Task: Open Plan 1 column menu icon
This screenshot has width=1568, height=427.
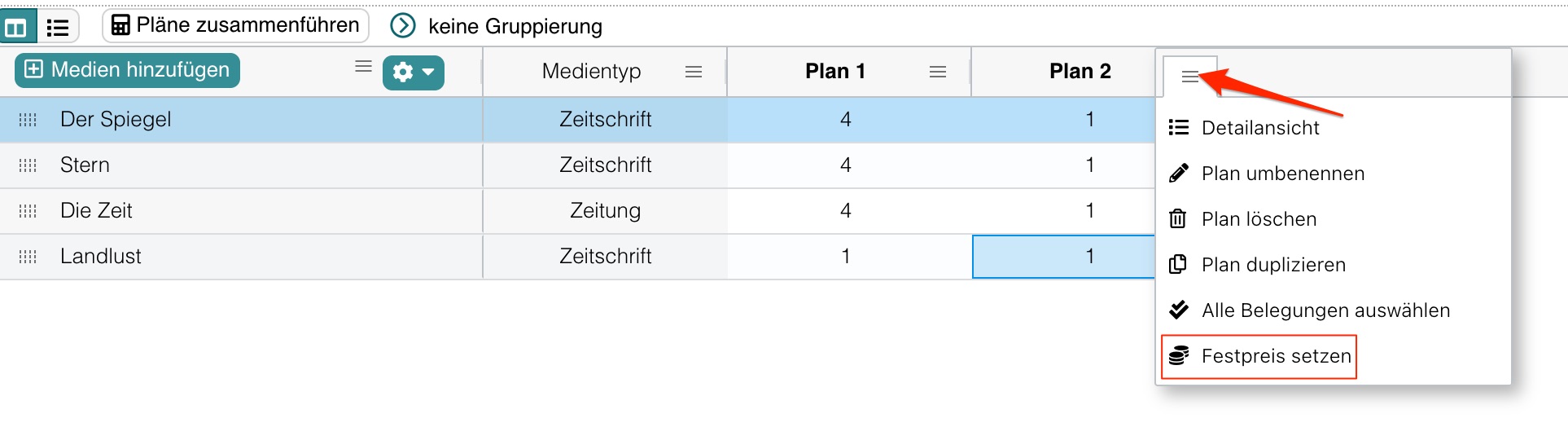Action: coord(938,72)
